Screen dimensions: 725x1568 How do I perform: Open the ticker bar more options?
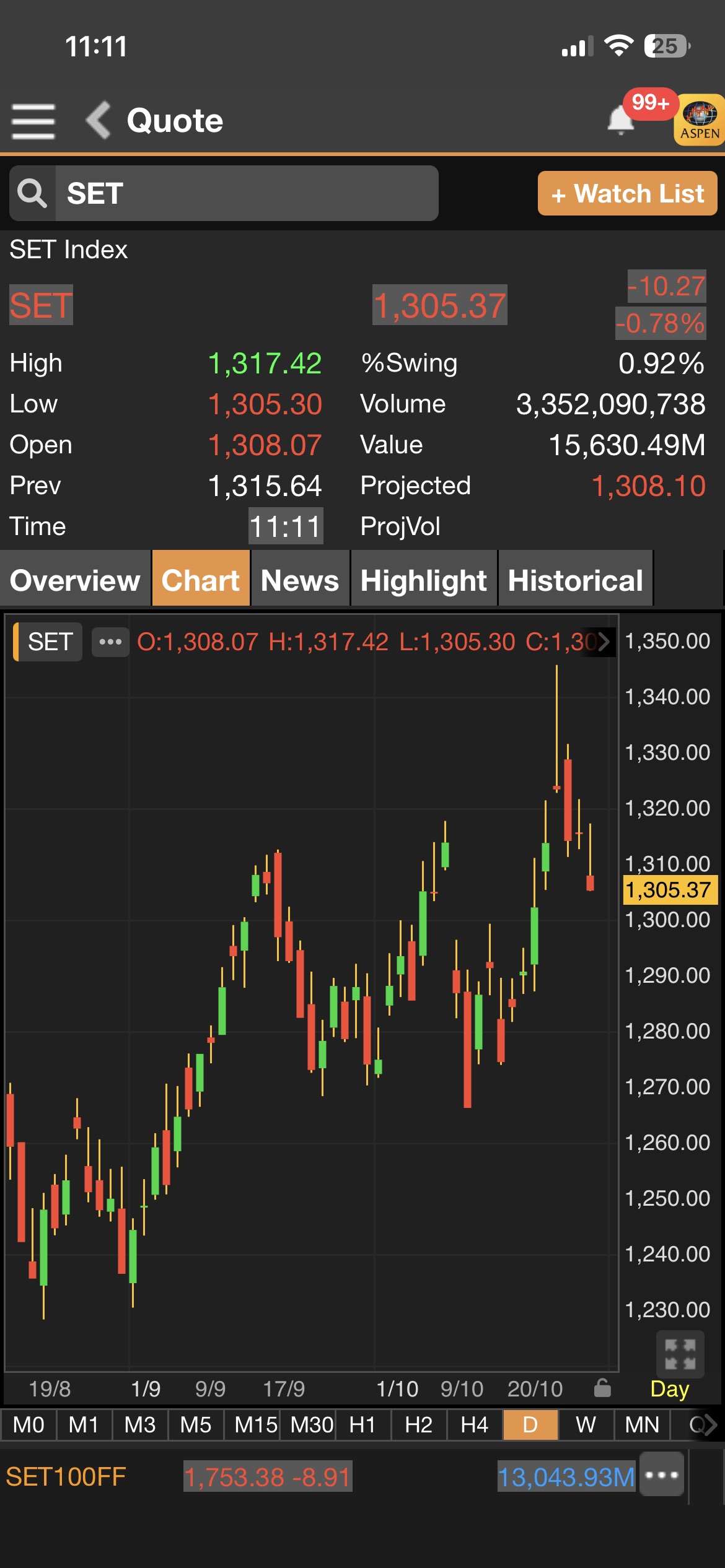tap(662, 1477)
